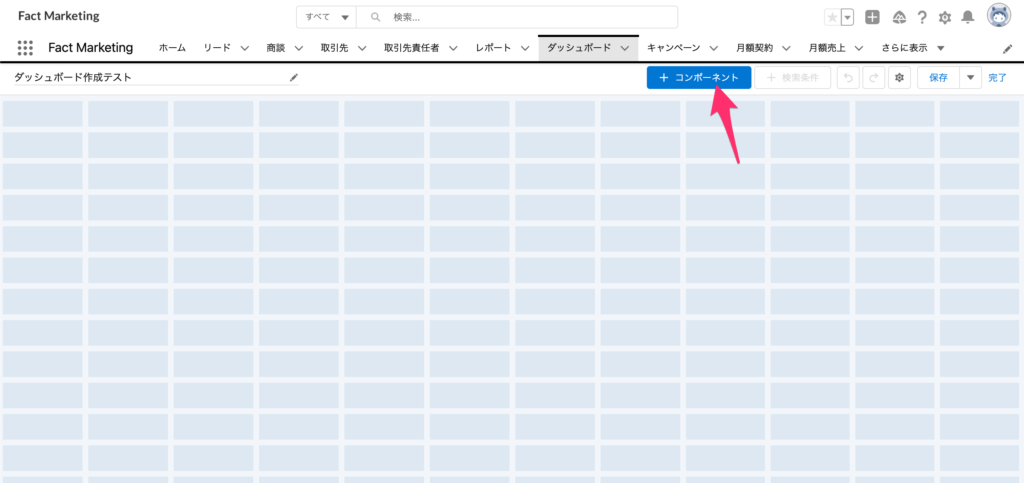Click 完了 to finish editing
1024x483 pixels.
pyautogui.click(x=997, y=78)
